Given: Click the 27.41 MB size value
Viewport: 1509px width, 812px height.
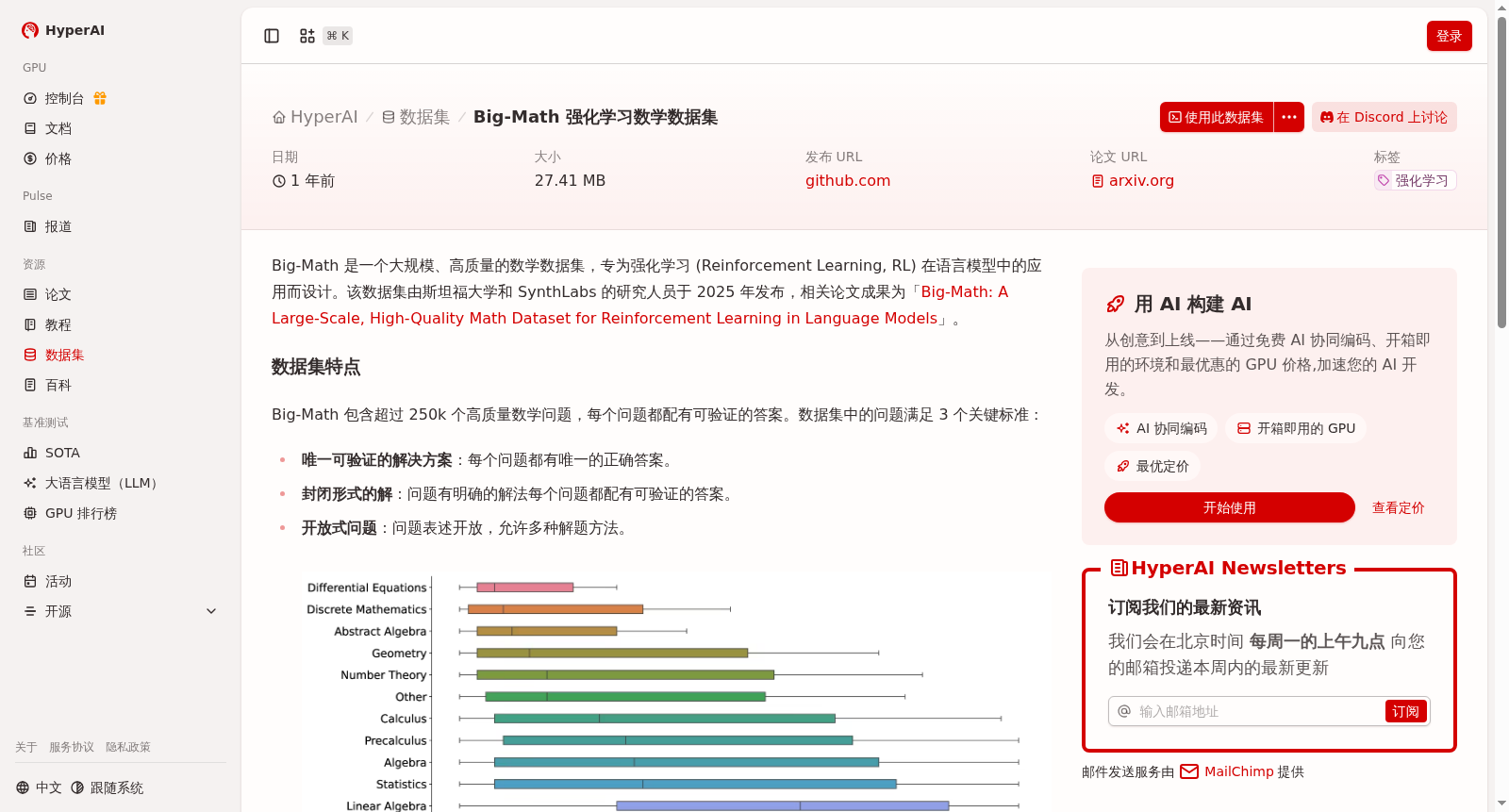Looking at the screenshot, I should coord(570,180).
